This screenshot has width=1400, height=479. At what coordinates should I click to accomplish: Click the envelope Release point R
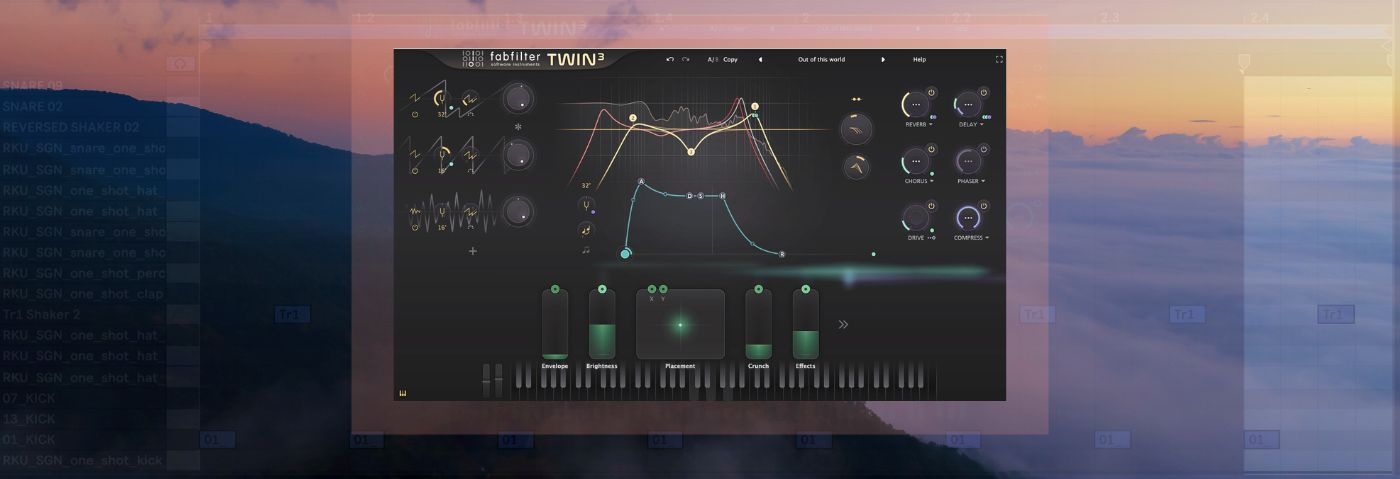[782, 254]
